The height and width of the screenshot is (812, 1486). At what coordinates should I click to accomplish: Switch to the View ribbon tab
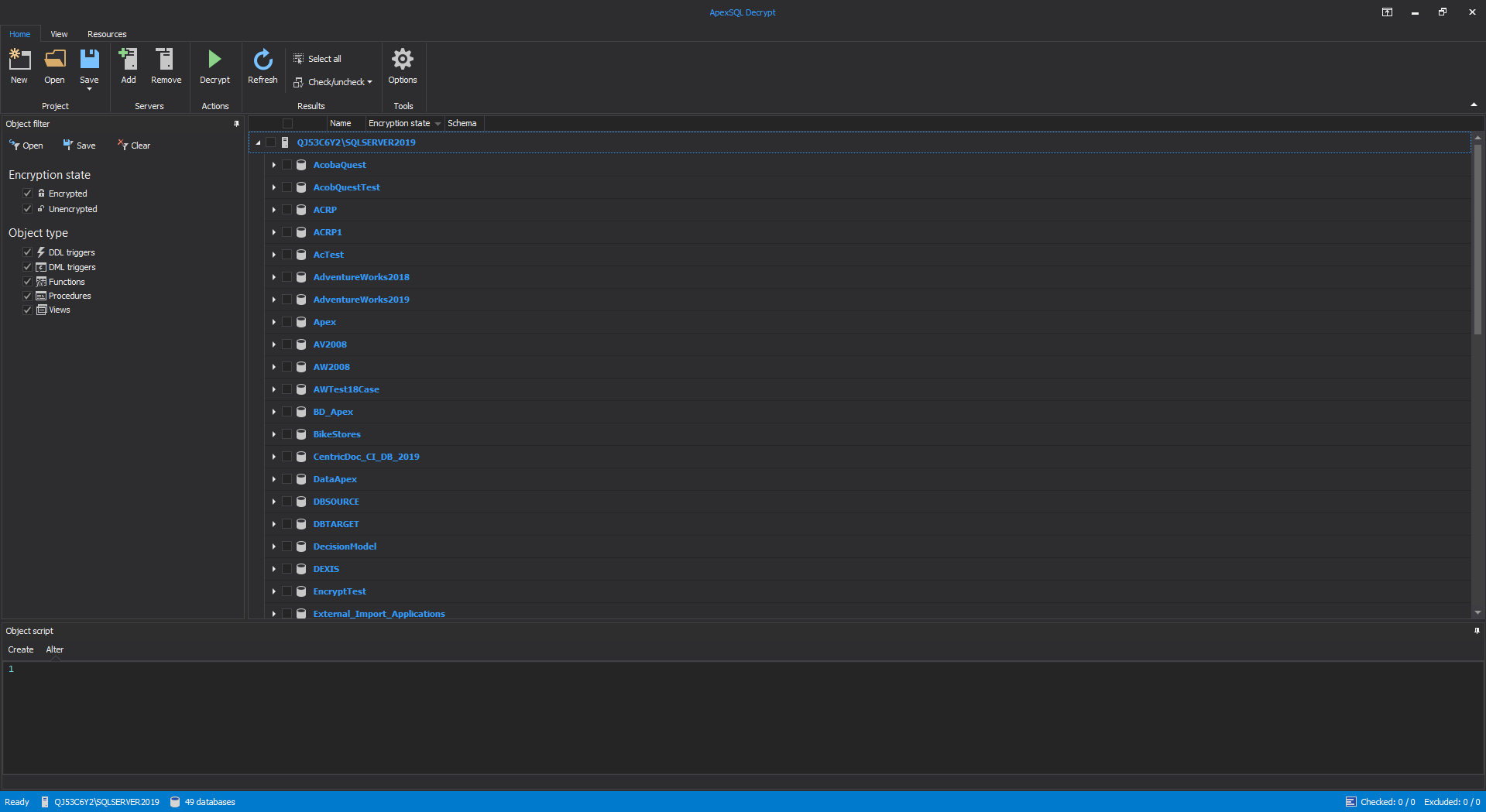point(59,34)
